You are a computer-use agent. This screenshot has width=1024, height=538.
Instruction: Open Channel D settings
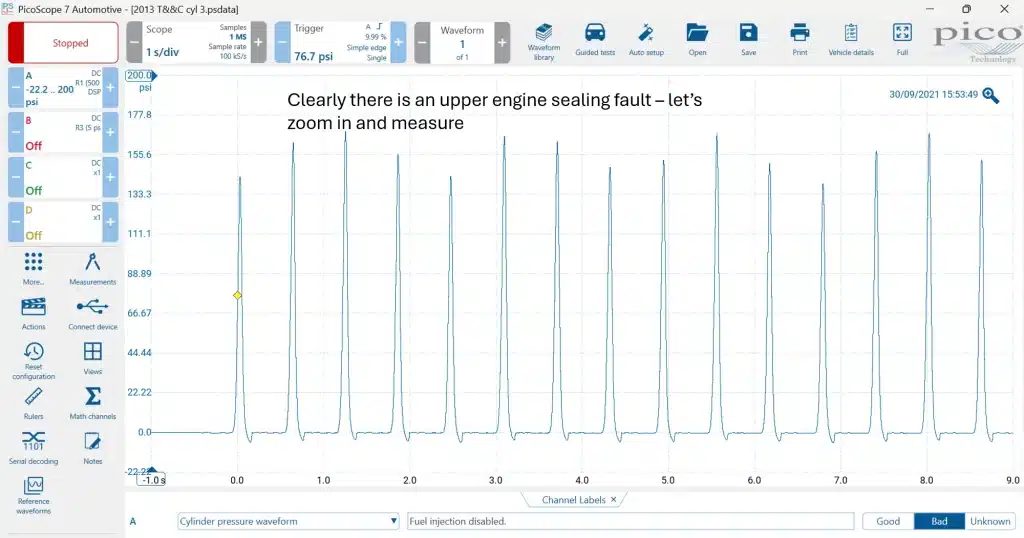point(63,222)
